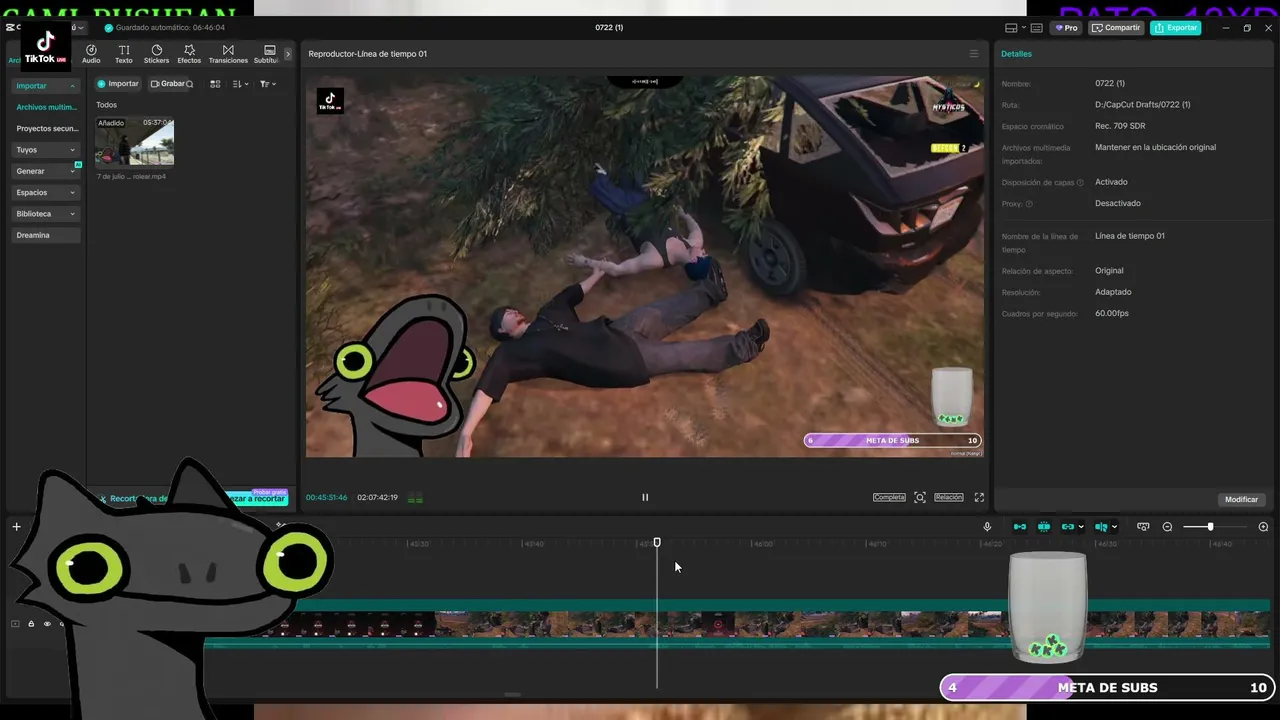Click the Pro upgrade button
Image resolution: width=1280 pixels, height=720 pixels.
click(1066, 28)
